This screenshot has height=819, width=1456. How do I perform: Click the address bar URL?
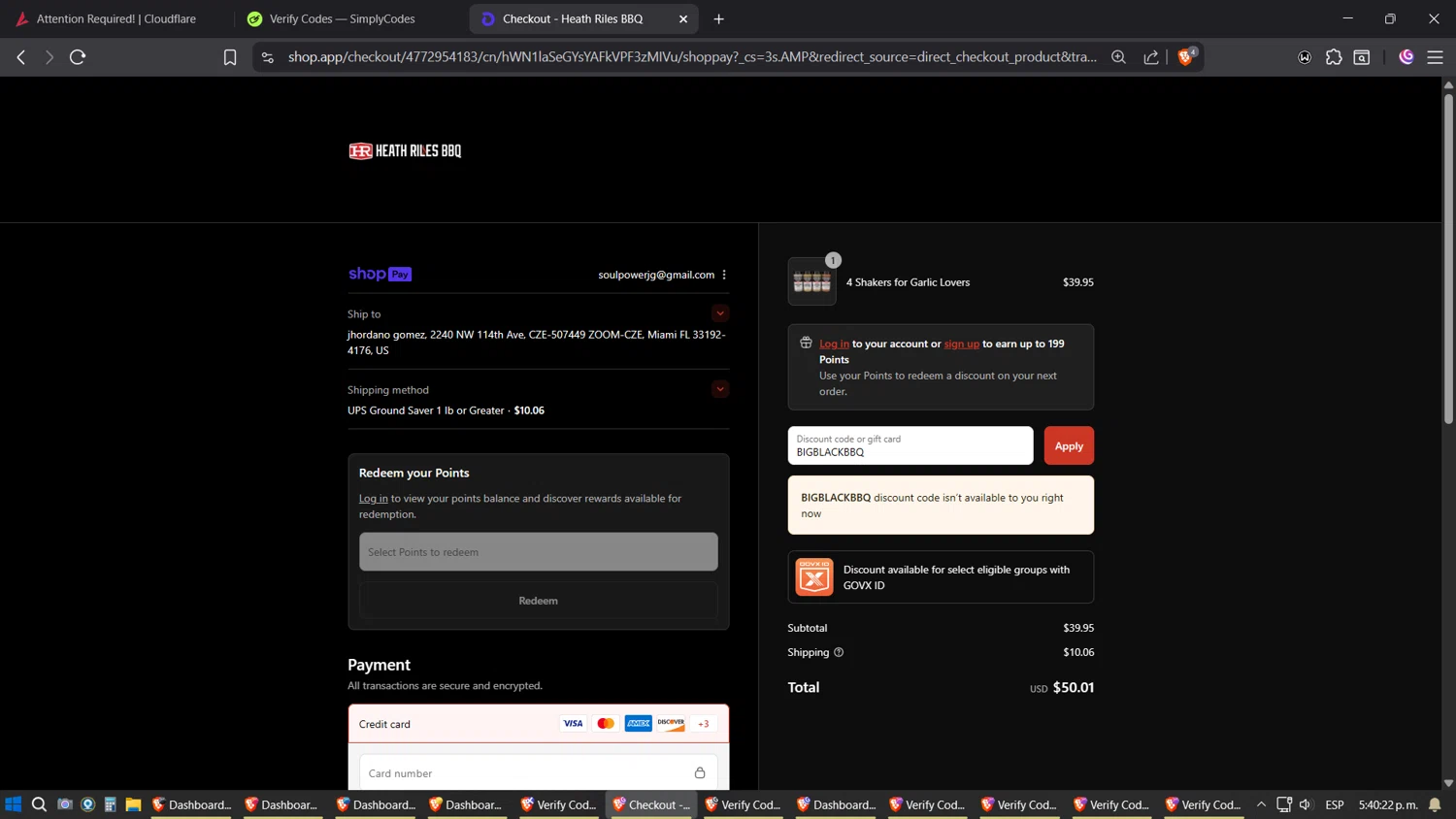(x=692, y=57)
